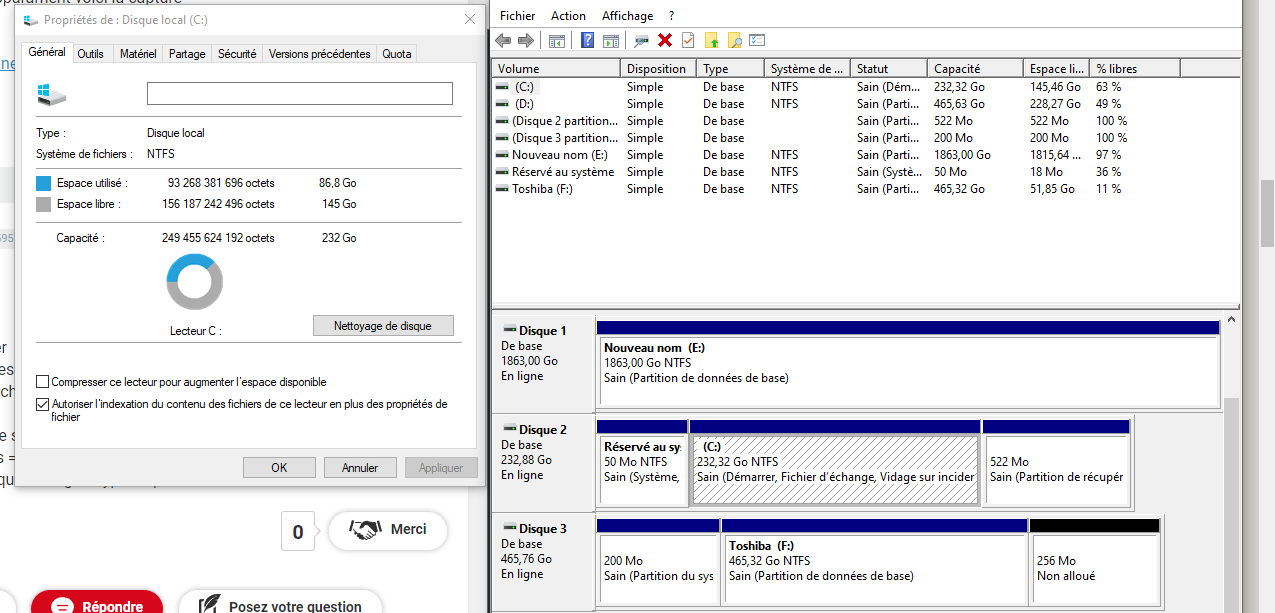Open the blue question mark Help icon
Image resolution: width=1275 pixels, height=613 pixels.
[587, 40]
